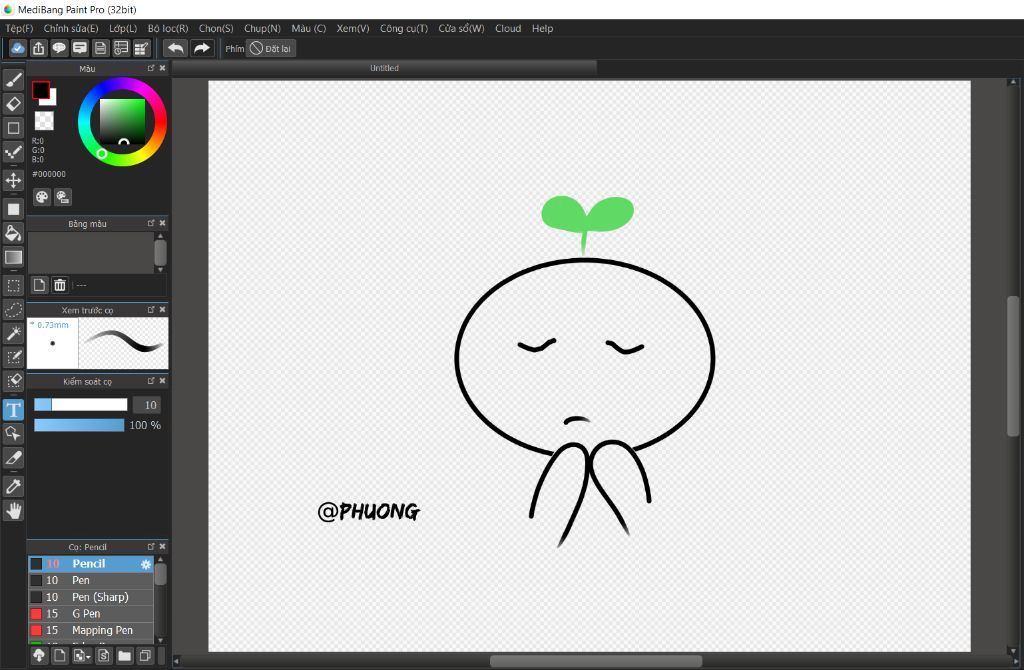Open the Lớp(L) menu

coord(123,29)
